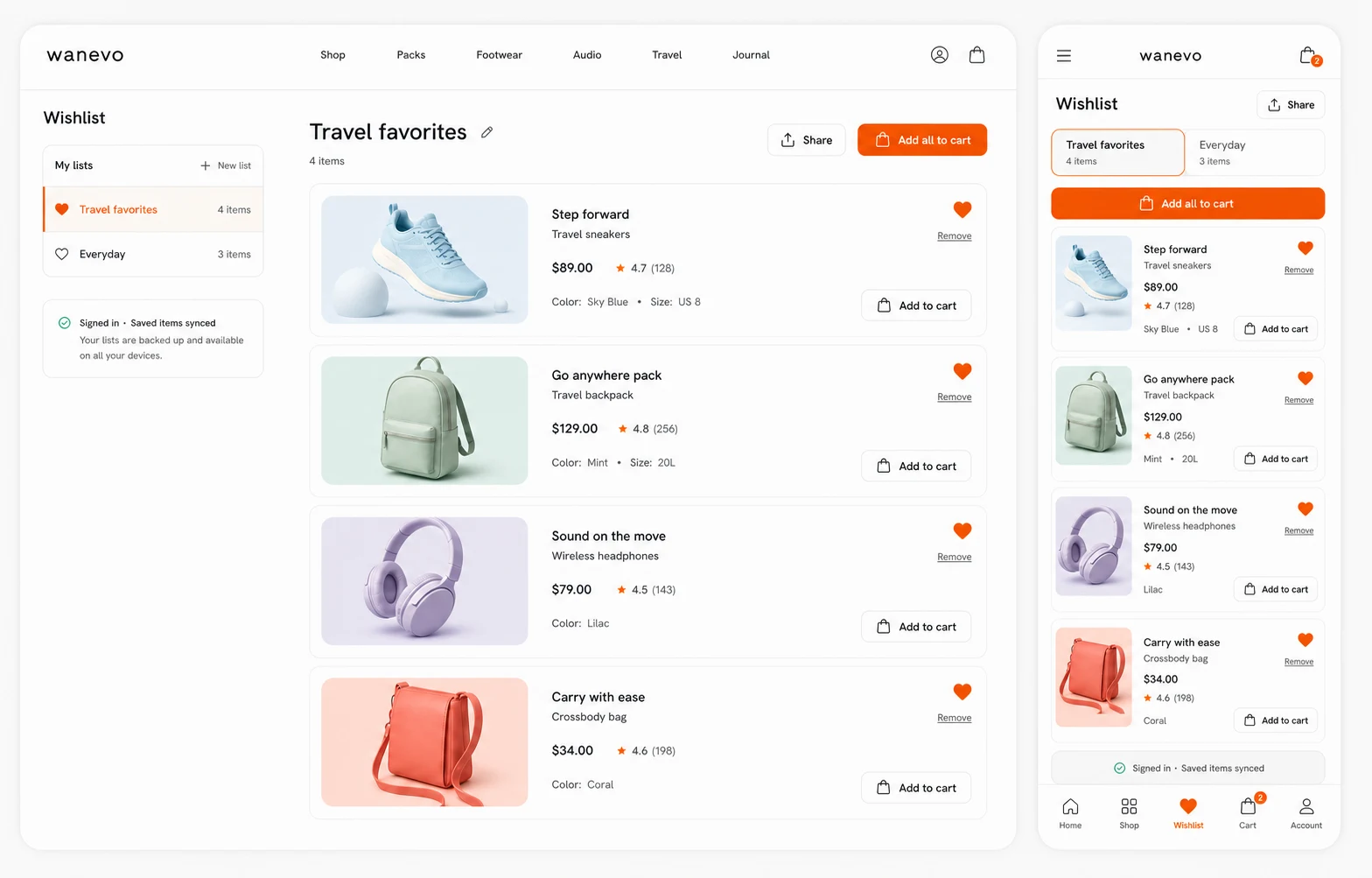The height and width of the screenshot is (878, 1372).
Task: Open Cart in mobile bottom bar
Action: click(1249, 813)
